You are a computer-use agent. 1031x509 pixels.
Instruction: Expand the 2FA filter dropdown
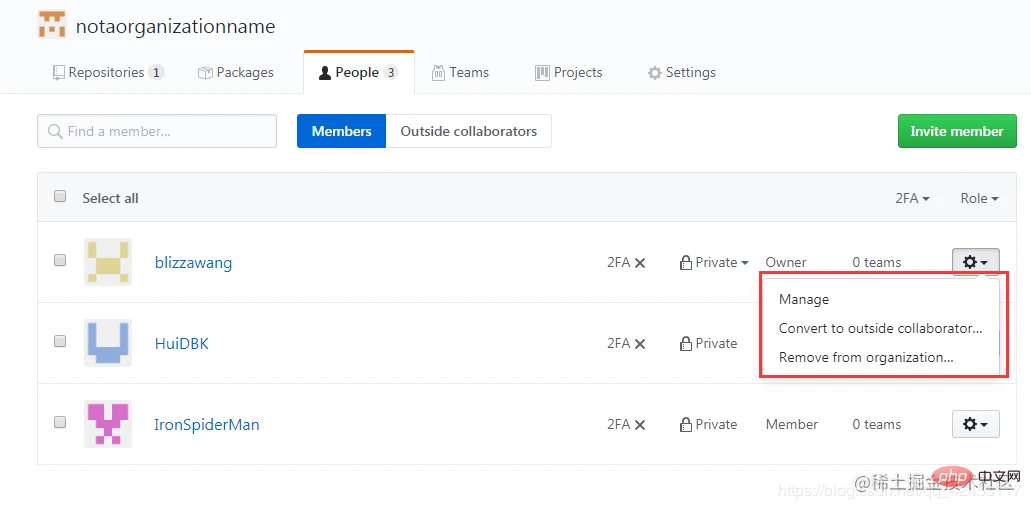pos(912,198)
